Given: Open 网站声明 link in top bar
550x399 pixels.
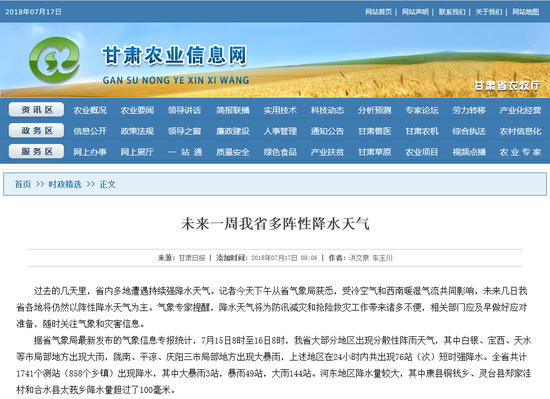Looking at the screenshot, I should [x=415, y=12].
